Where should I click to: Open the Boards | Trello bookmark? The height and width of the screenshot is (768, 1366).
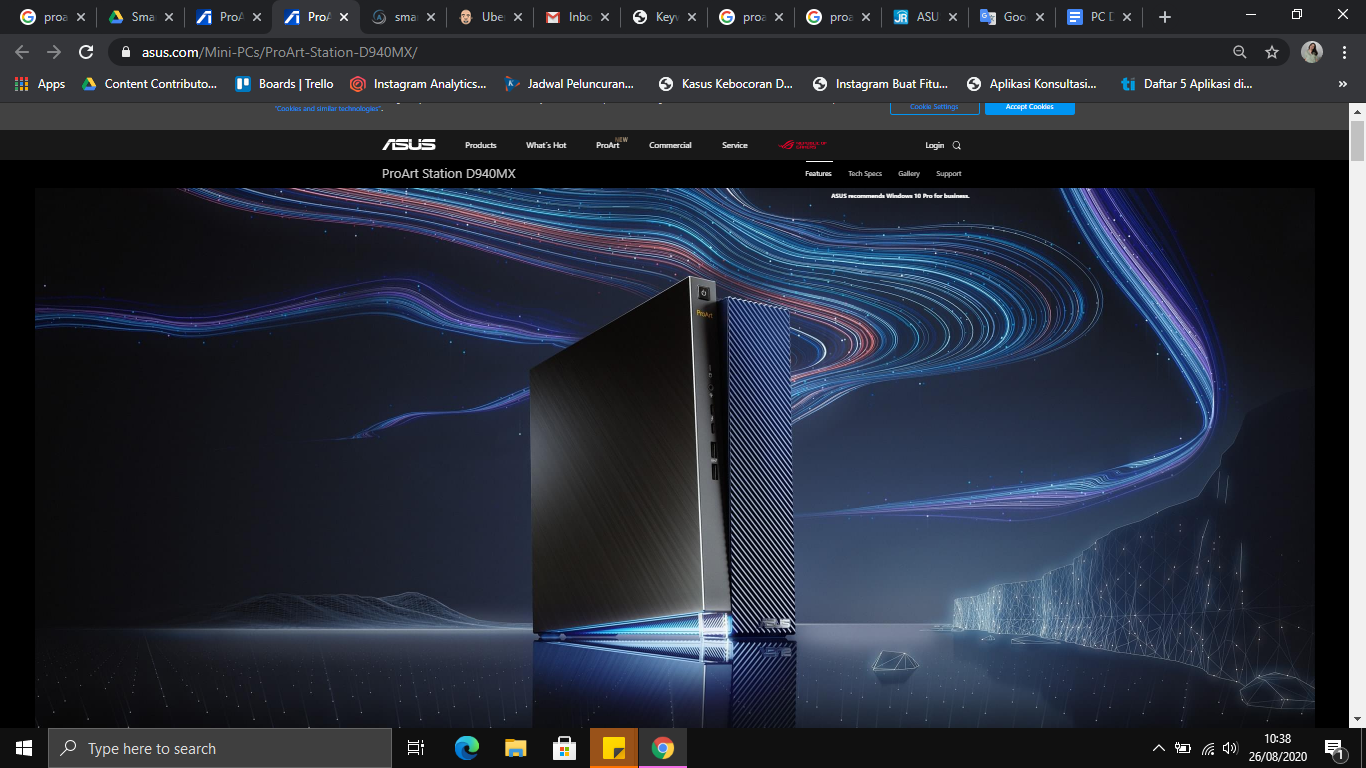(x=284, y=84)
